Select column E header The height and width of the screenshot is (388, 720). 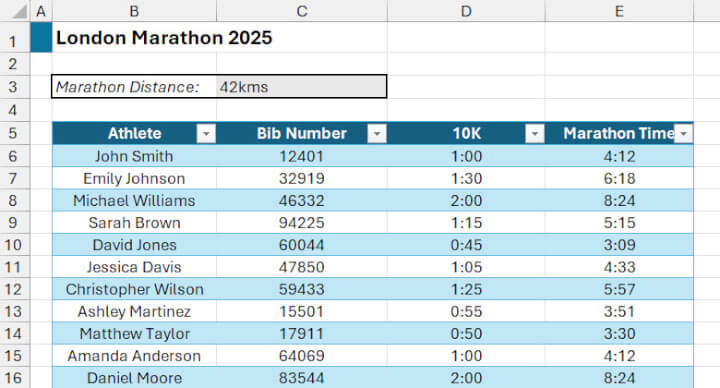619,11
